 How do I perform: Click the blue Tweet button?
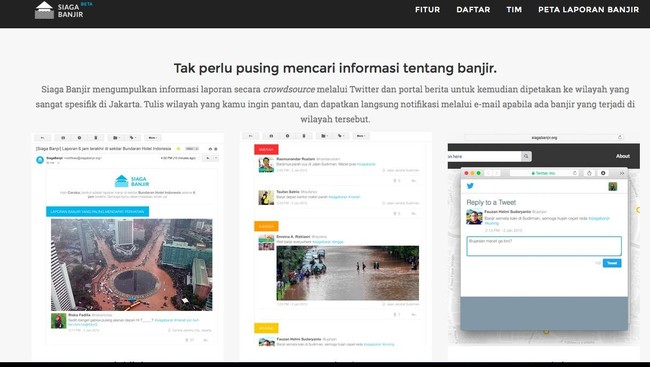[612, 263]
